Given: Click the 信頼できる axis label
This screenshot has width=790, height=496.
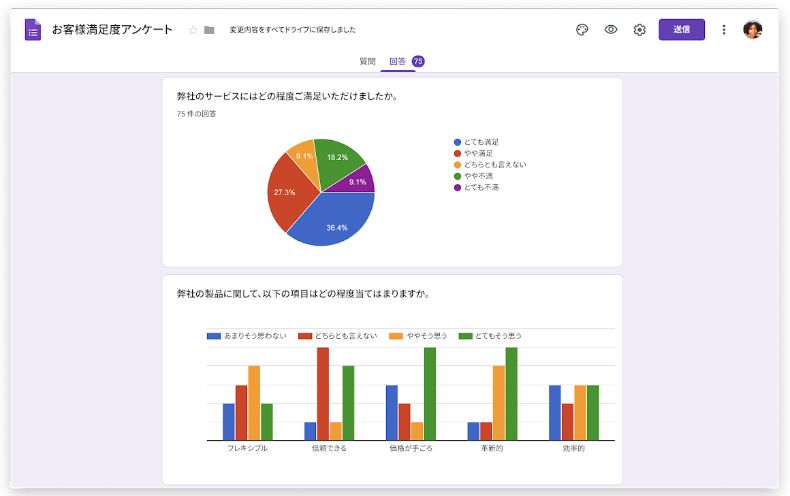Looking at the screenshot, I should pyautogui.click(x=329, y=448).
